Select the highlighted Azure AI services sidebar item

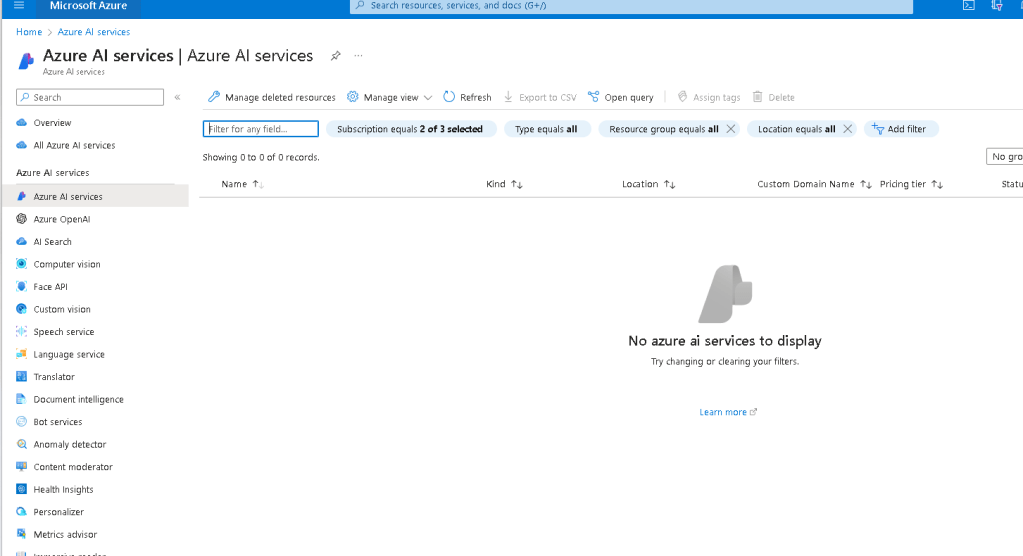[95, 196]
